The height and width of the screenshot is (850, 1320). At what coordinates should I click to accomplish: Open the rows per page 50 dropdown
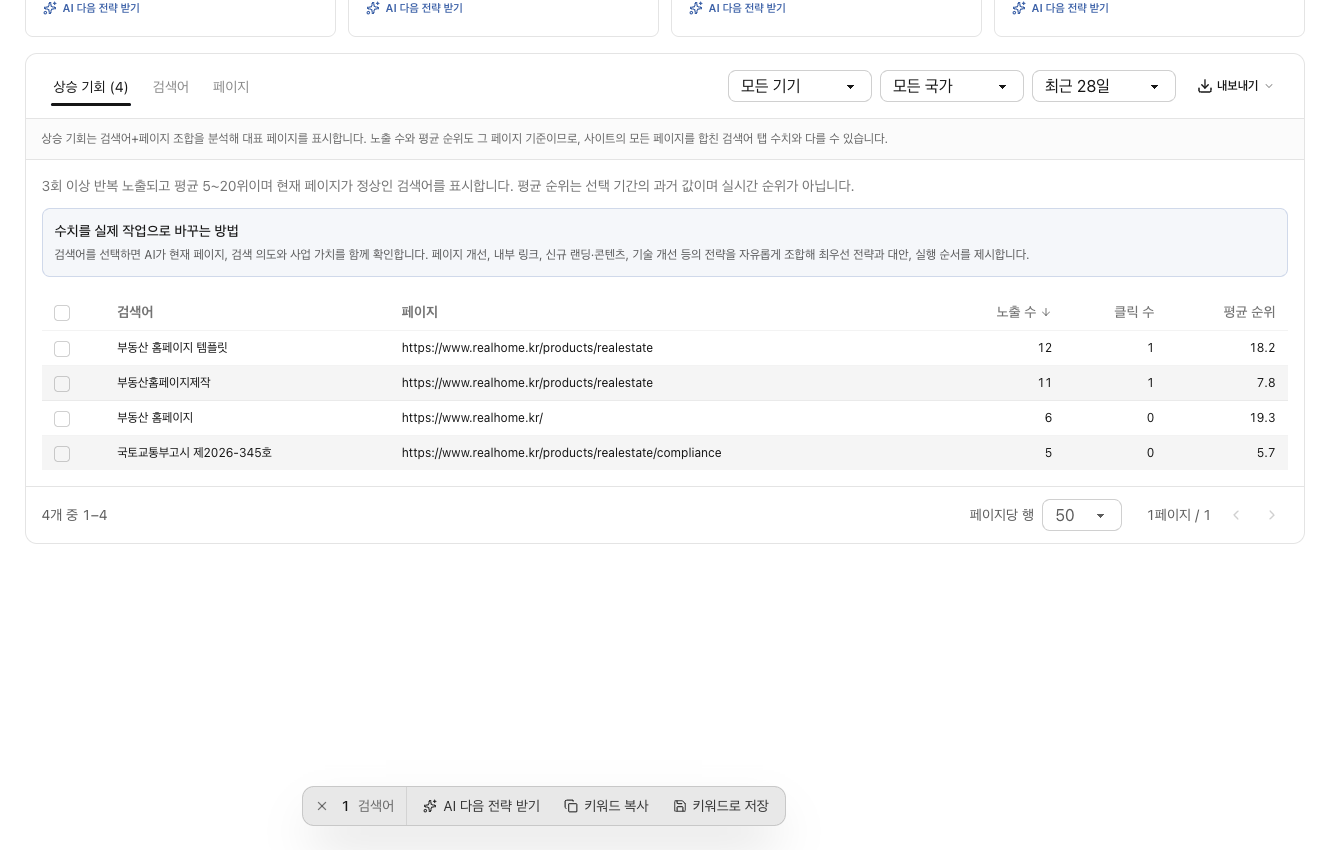tap(1082, 515)
